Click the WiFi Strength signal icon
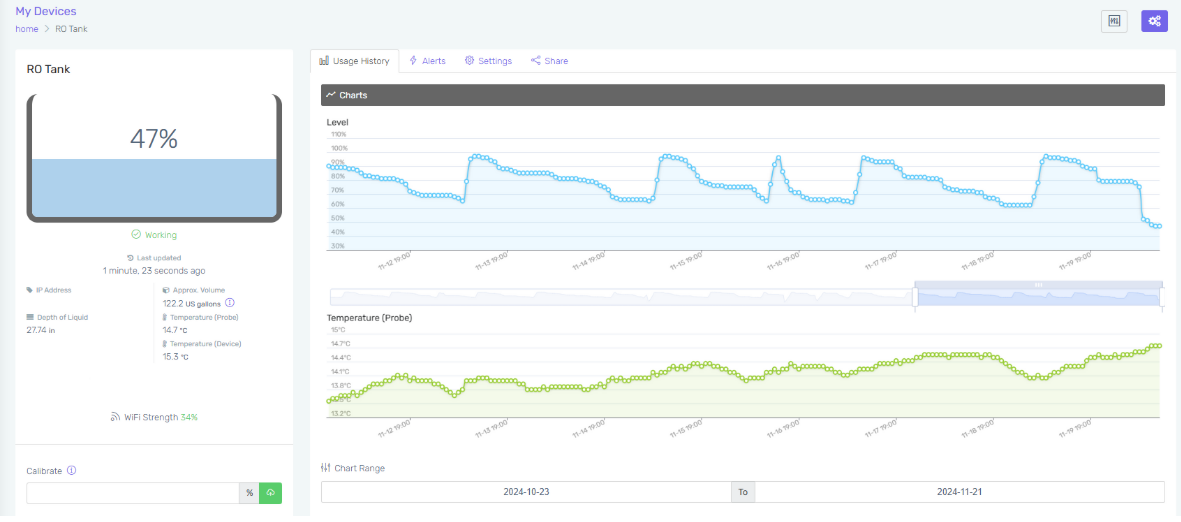The height and width of the screenshot is (522, 1181). (116, 417)
